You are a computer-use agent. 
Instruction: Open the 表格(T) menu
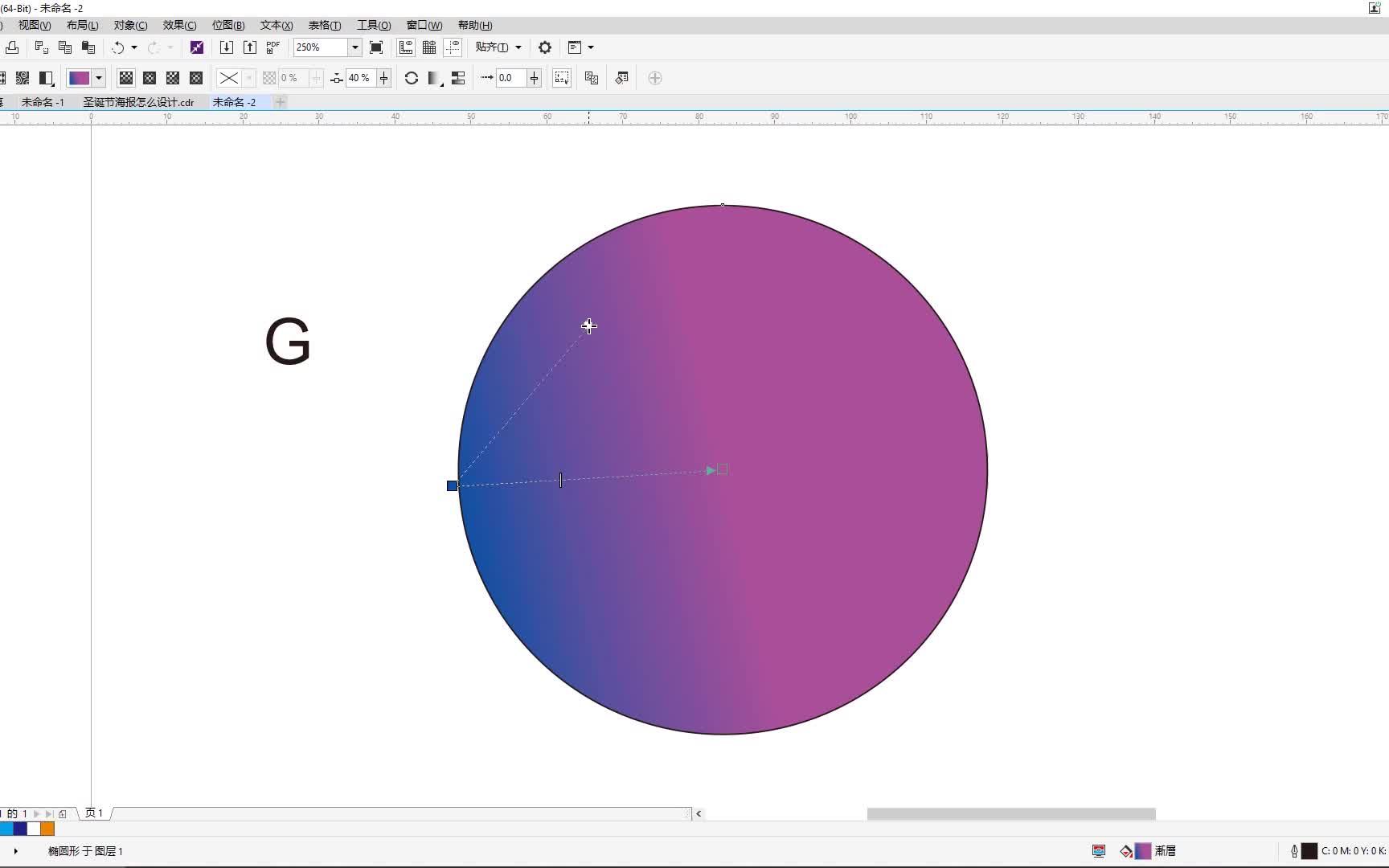(325, 25)
